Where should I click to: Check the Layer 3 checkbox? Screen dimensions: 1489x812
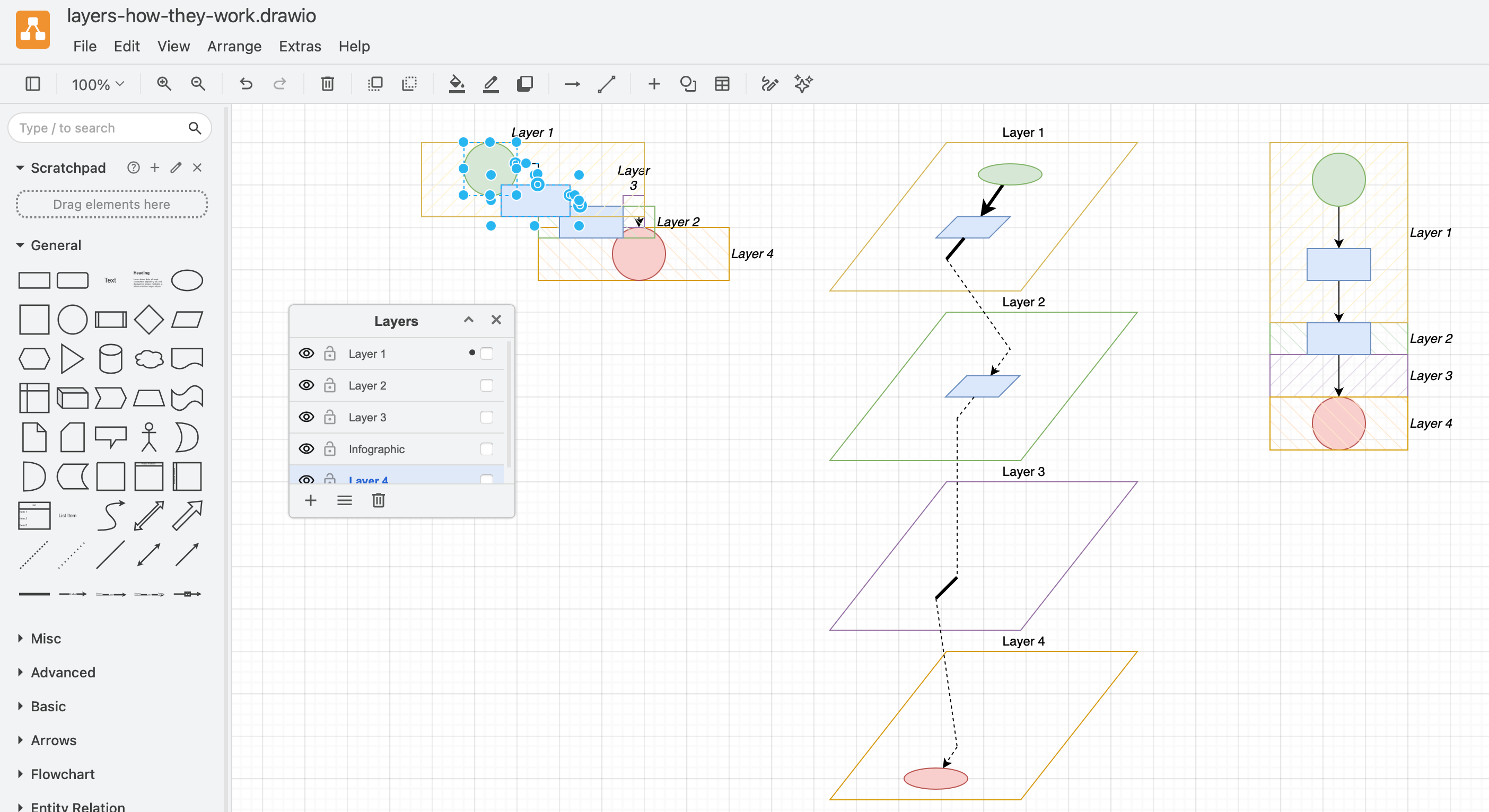pyautogui.click(x=487, y=417)
